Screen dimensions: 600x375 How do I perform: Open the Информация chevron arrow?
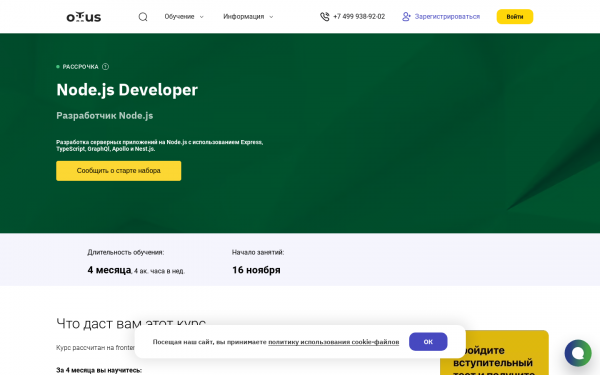pos(271,17)
